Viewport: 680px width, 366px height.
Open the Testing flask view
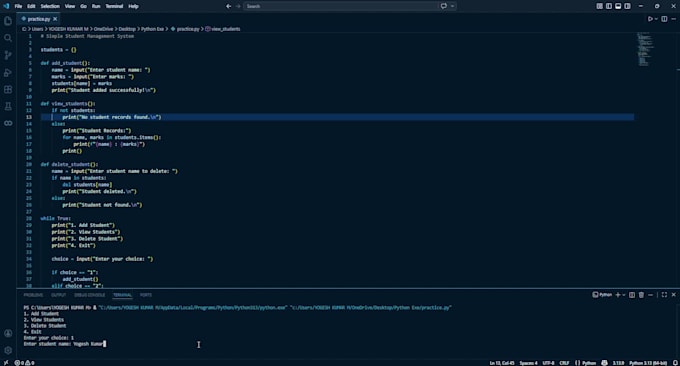pyautogui.click(x=8, y=106)
